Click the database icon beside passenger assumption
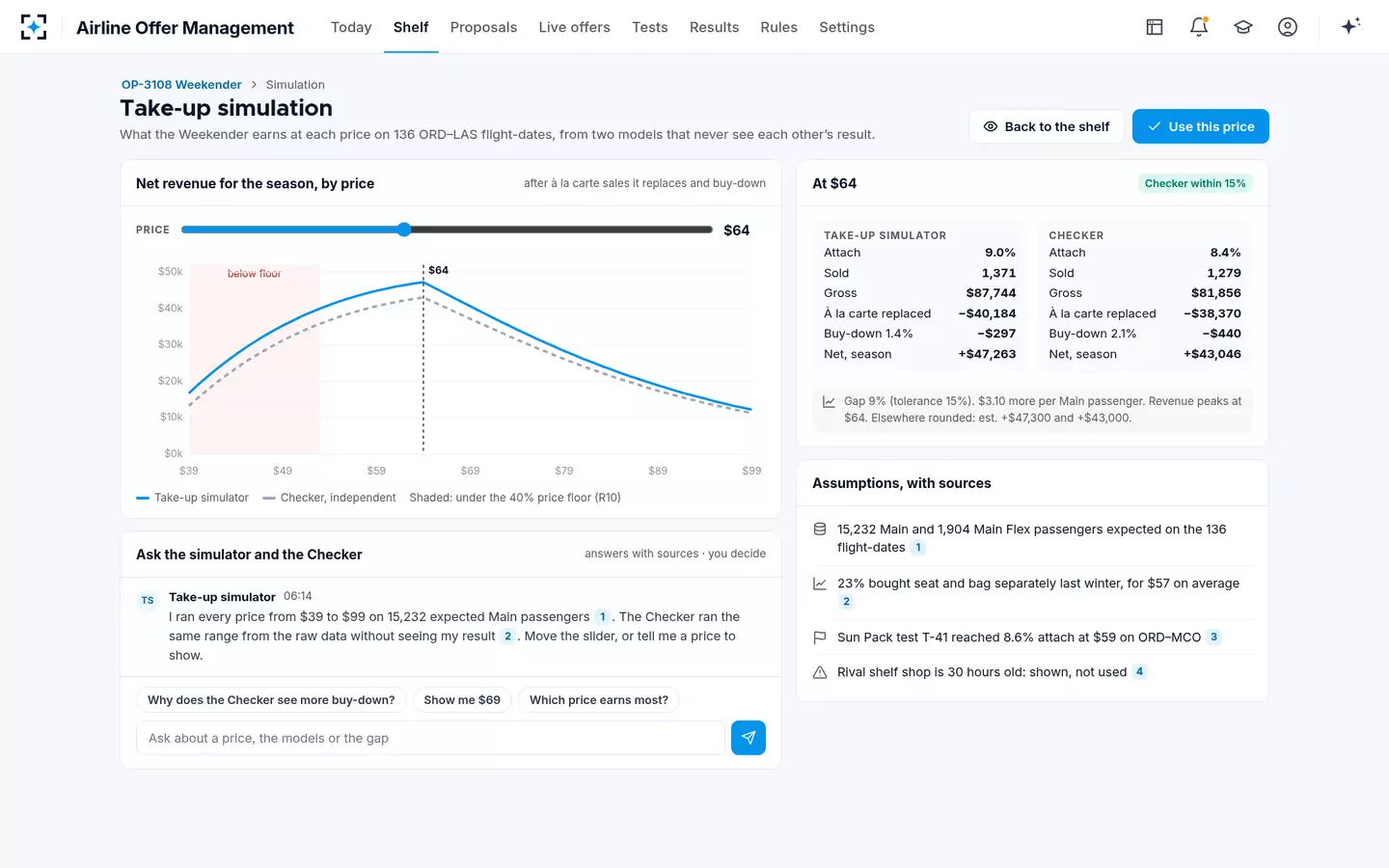 (x=820, y=529)
